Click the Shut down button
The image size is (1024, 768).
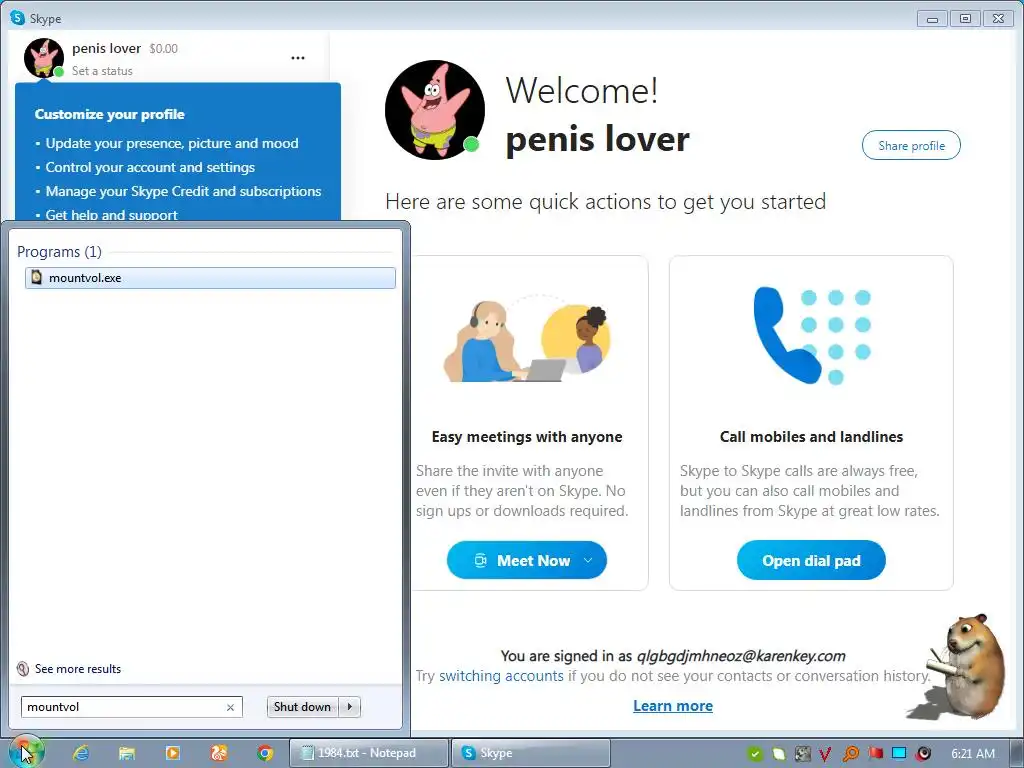pyautogui.click(x=302, y=707)
